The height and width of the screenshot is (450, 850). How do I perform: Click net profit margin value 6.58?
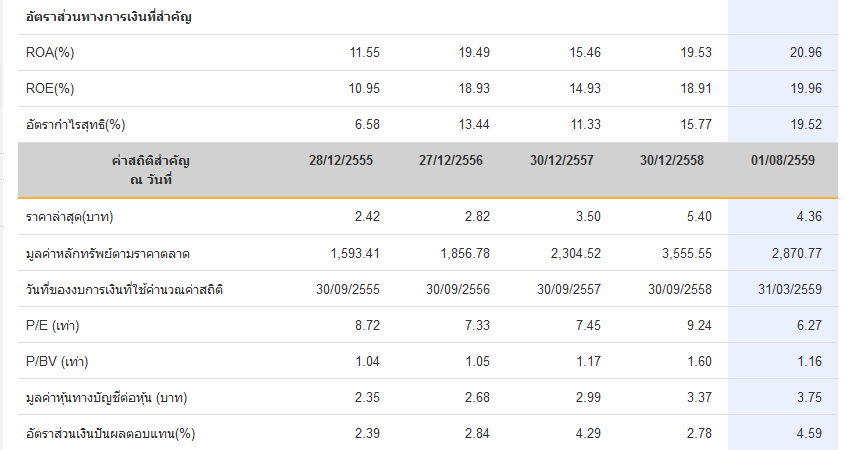pos(367,125)
